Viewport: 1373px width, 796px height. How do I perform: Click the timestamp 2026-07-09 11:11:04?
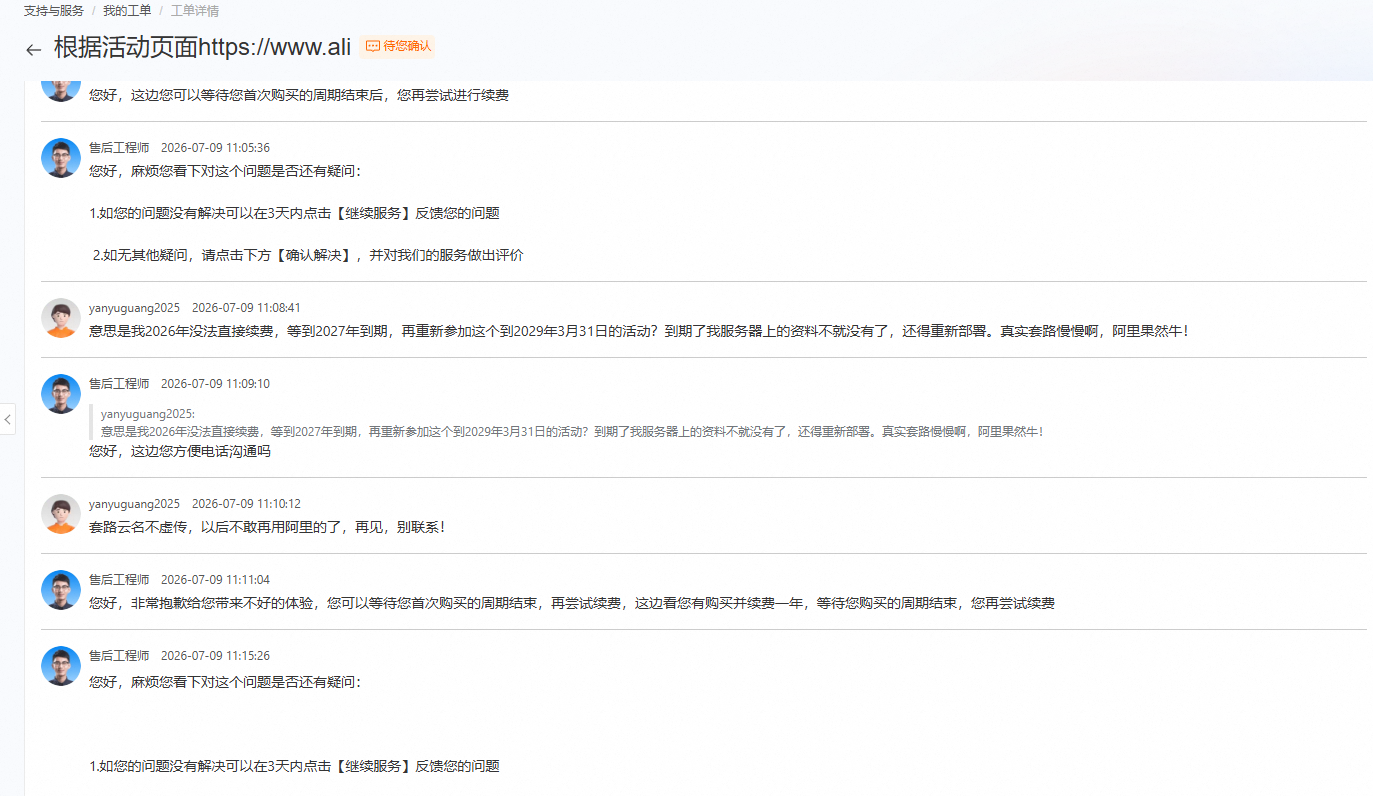pos(215,580)
